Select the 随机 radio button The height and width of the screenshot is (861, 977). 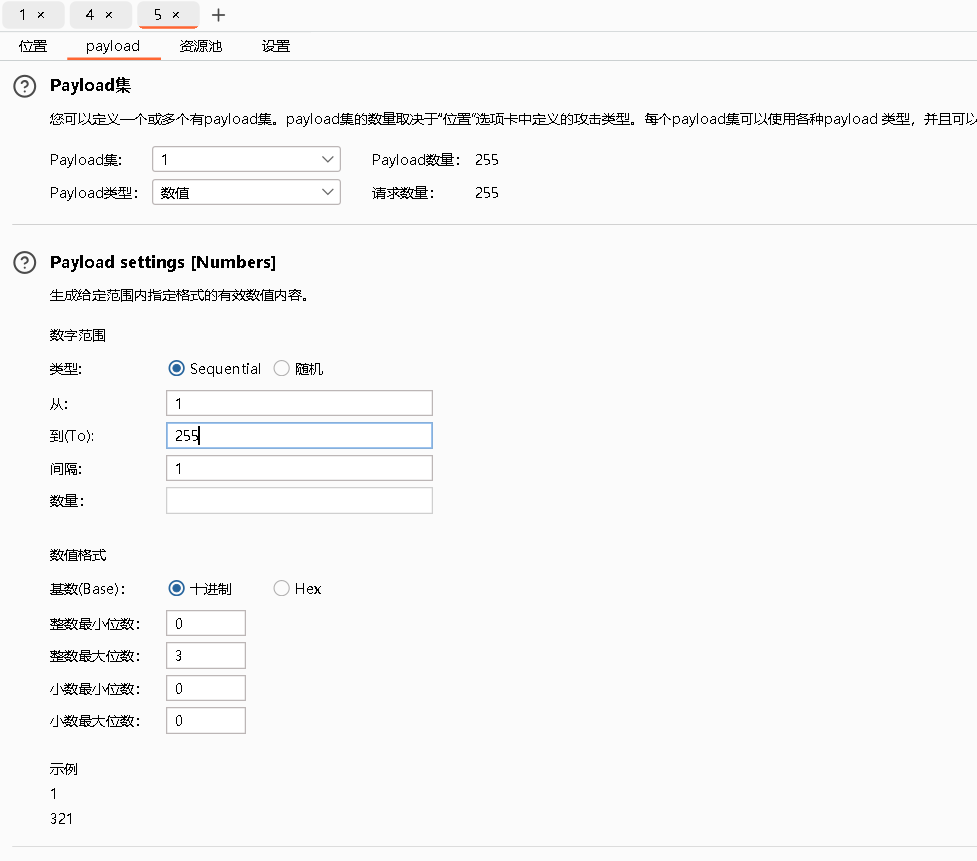point(282,369)
